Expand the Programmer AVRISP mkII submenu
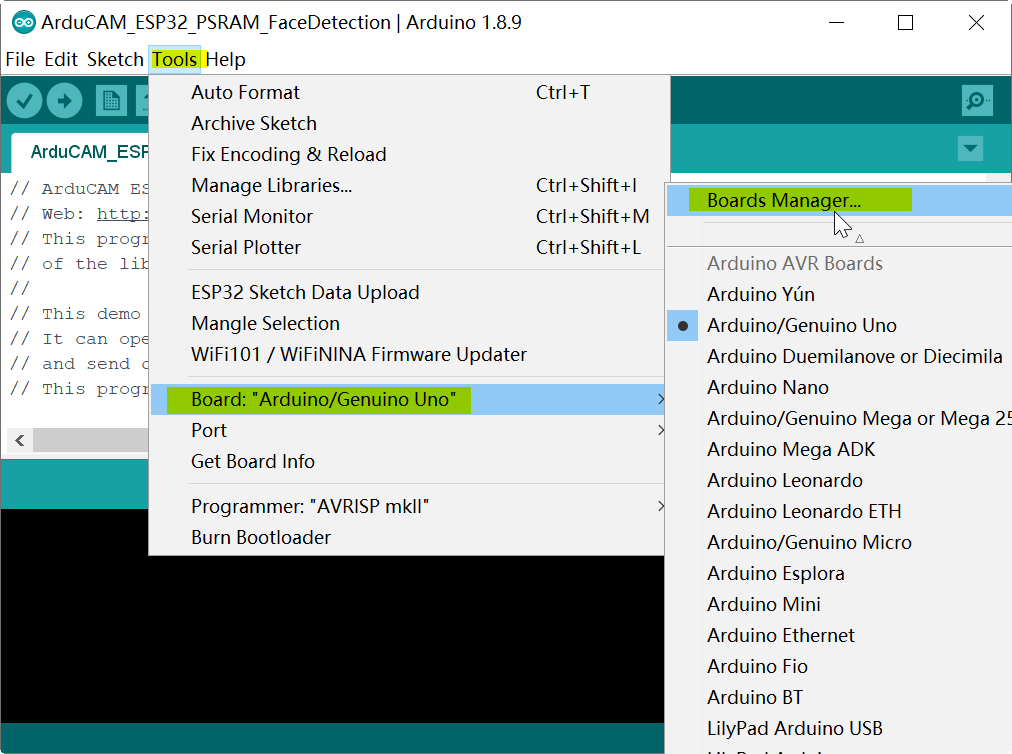1012x754 pixels. click(x=407, y=507)
